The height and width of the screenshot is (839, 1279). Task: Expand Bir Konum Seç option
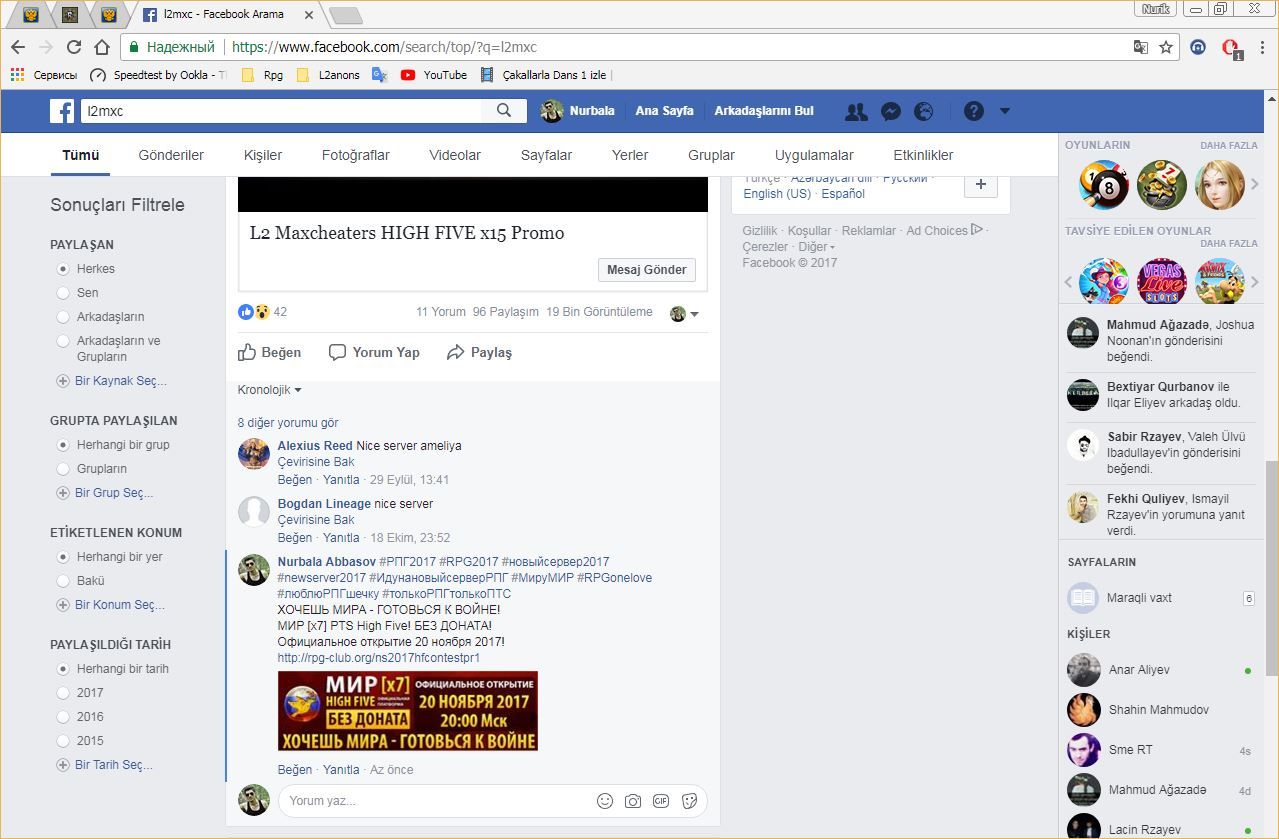[x=111, y=605]
